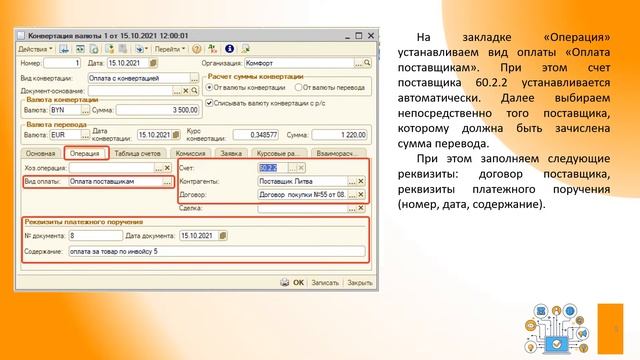This screenshot has height=360, width=640.
Task: Open selection for Договор field
Action: coord(352,195)
